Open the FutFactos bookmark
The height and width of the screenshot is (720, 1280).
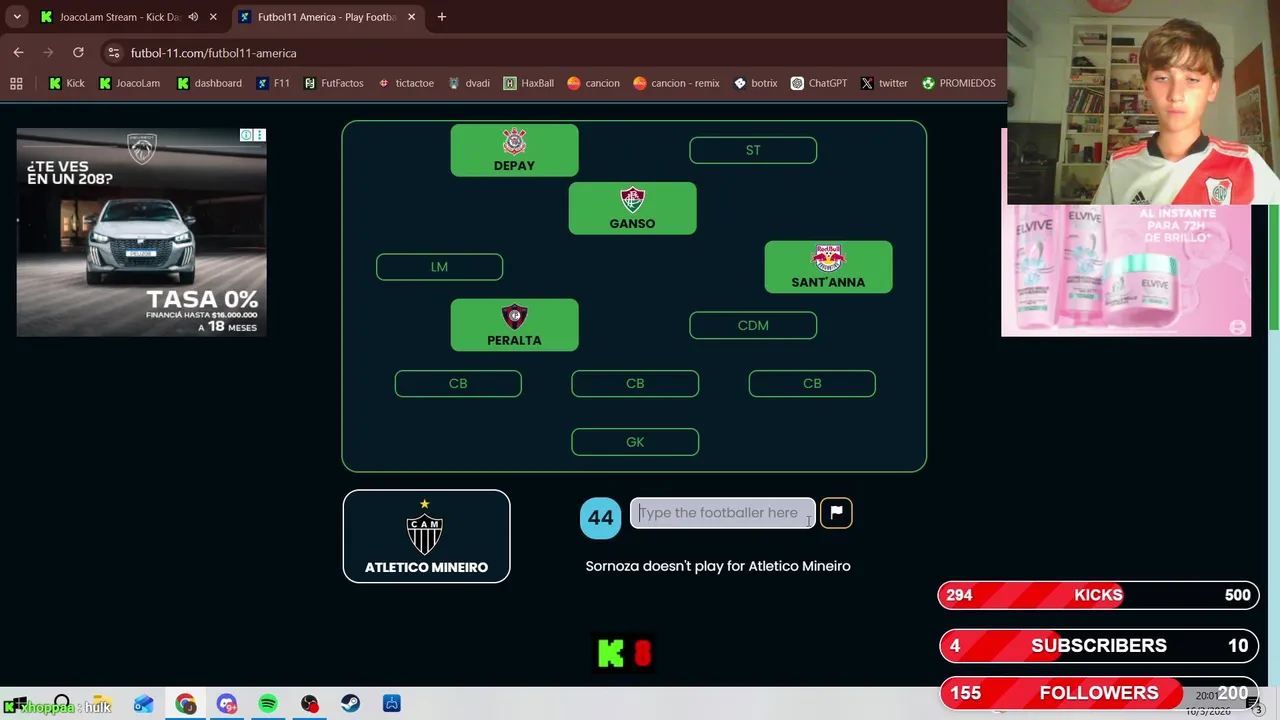pyautogui.click(x=334, y=83)
